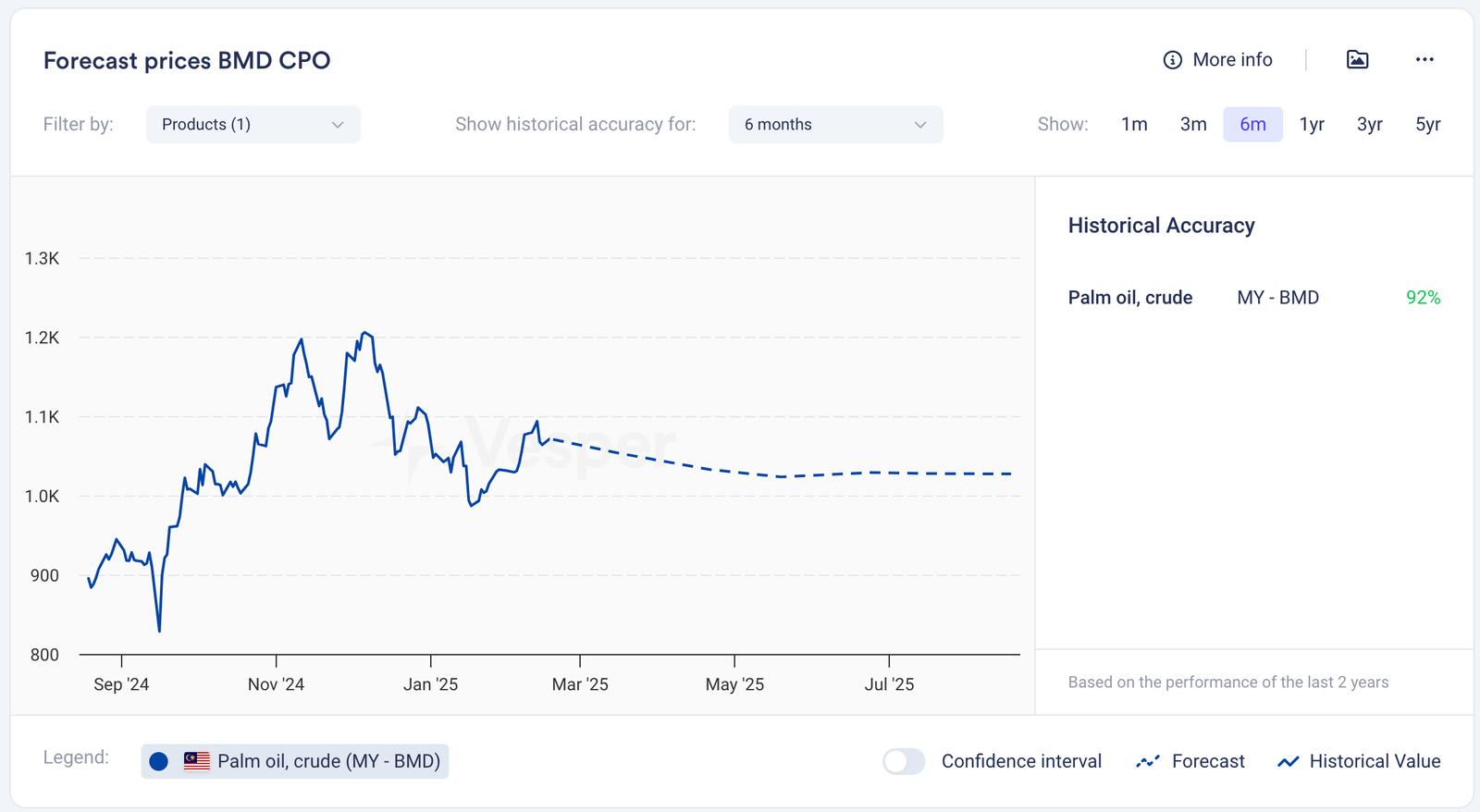Click the More info link text
1480x812 pixels.
pos(1232,60)
